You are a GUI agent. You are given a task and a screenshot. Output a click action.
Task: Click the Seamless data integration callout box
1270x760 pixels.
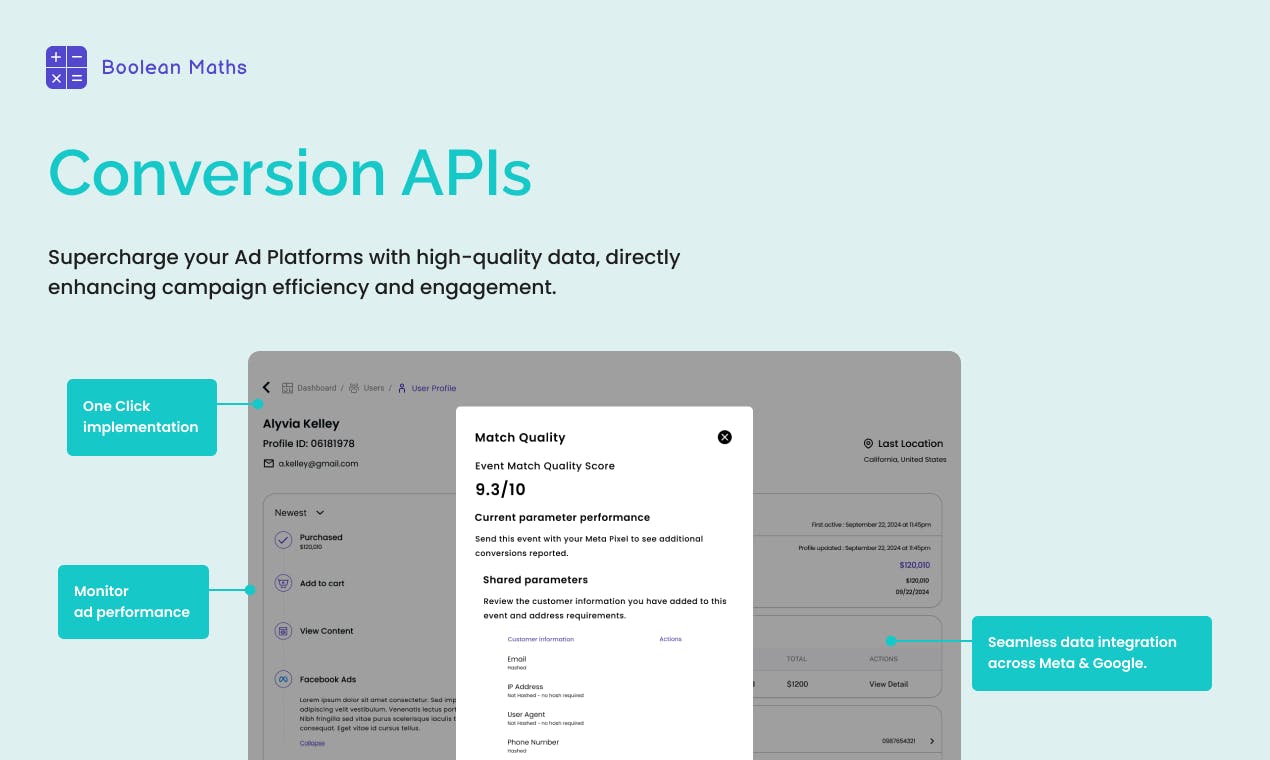(1092, 653)
